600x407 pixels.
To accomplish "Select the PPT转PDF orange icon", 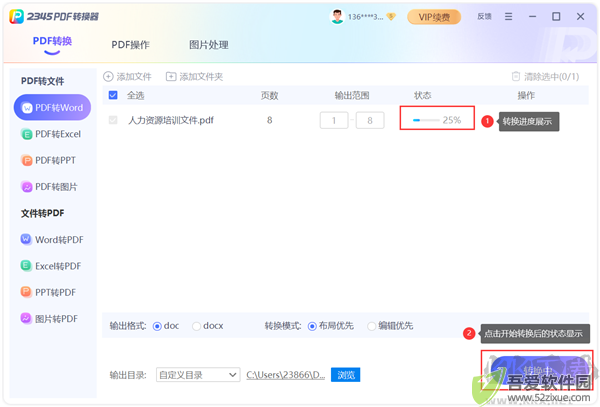I will (26, 292).
